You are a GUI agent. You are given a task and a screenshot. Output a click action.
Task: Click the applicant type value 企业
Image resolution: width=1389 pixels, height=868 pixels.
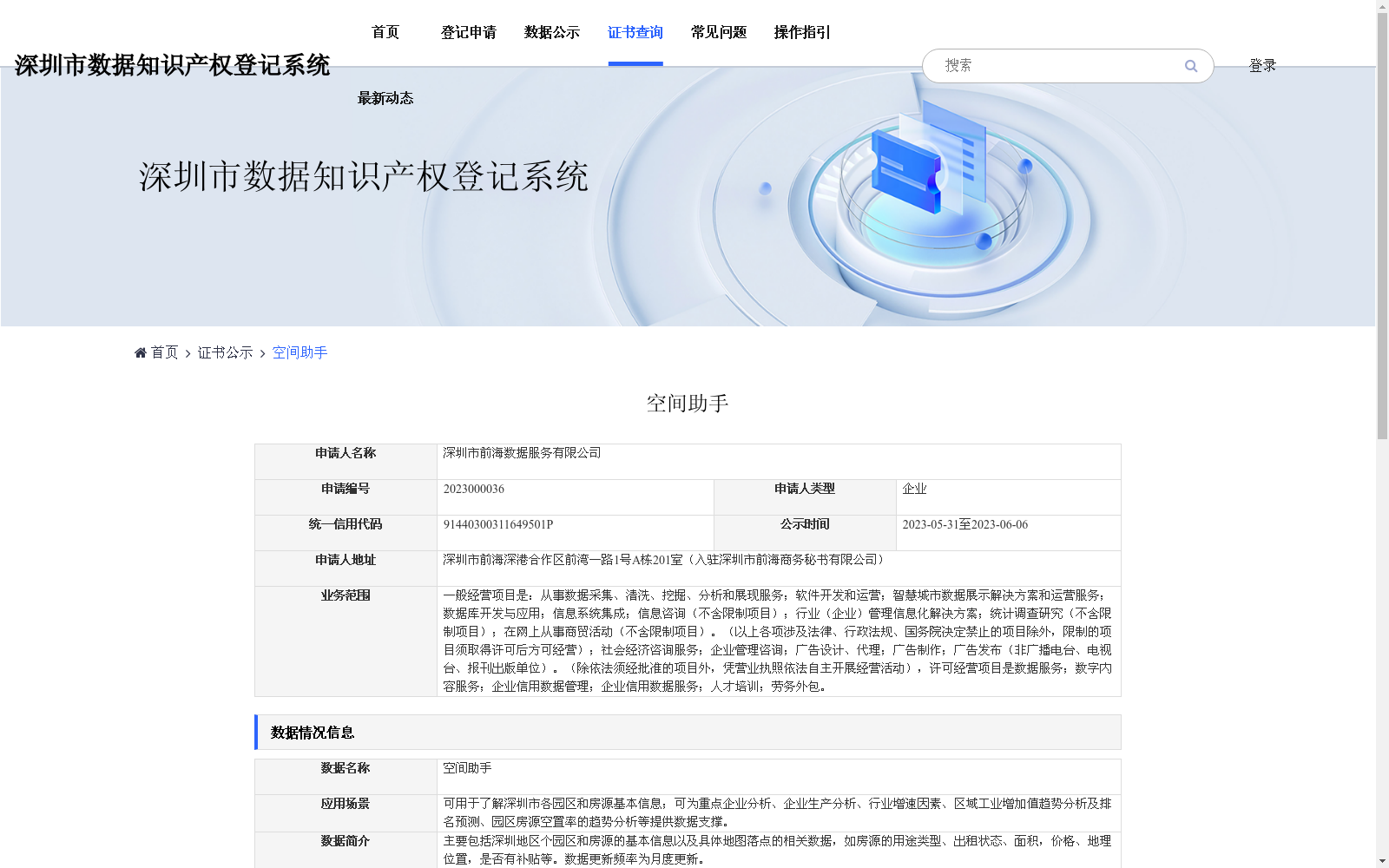[915, 489]
